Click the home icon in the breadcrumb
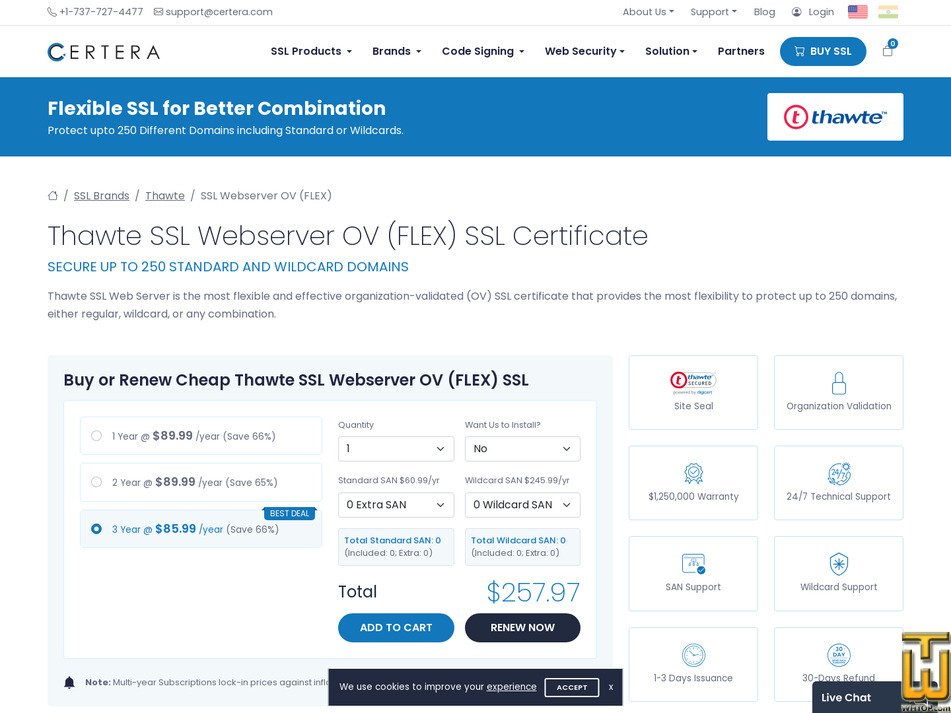This screenshot has height=713, width=951. pos(53,195)
